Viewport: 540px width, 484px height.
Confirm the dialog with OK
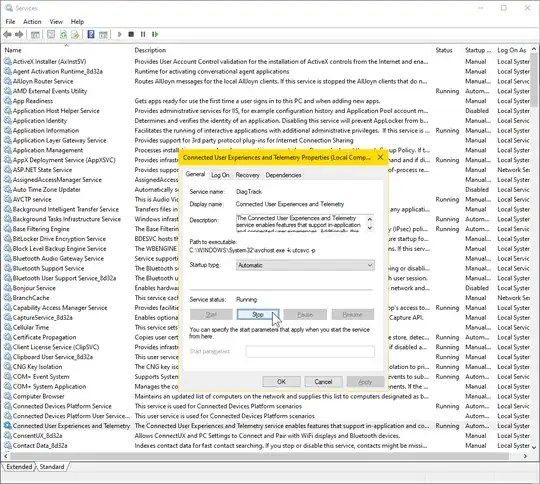(281, 382)
